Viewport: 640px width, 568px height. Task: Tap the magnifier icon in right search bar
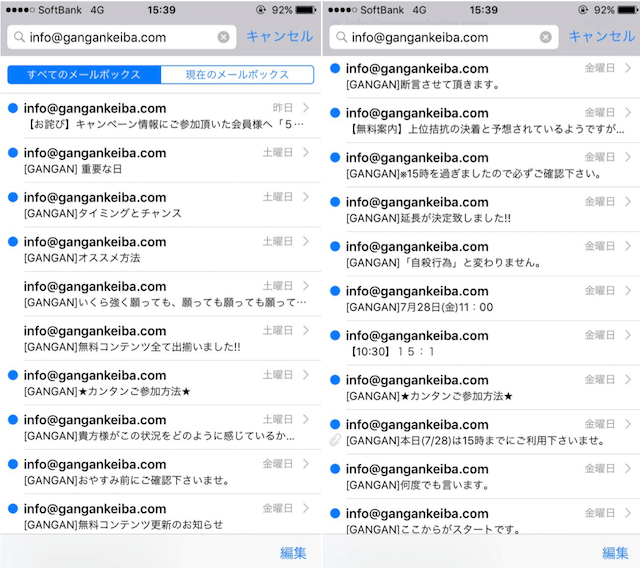[342, 37]
